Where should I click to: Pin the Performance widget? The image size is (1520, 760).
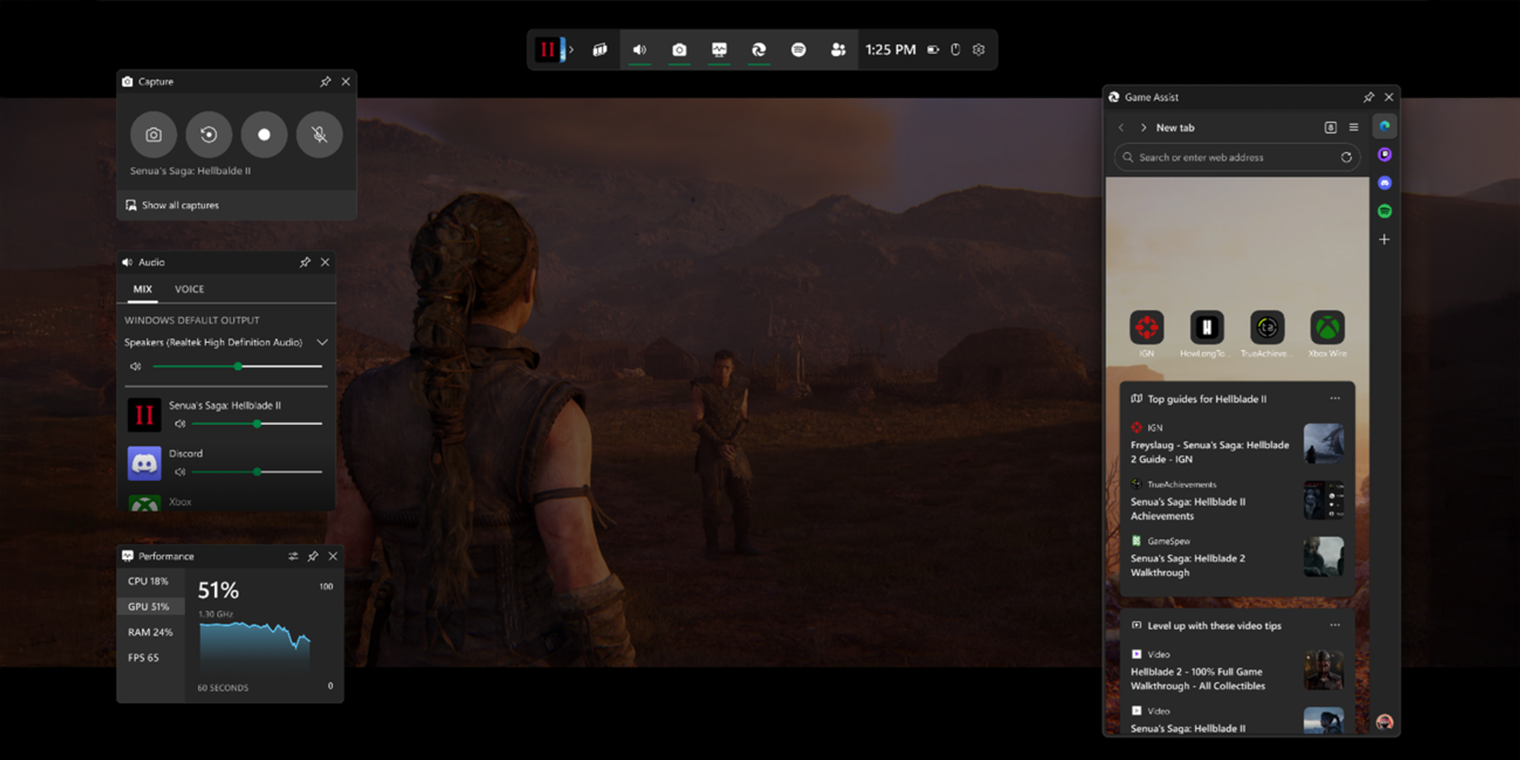[x=313, y=556]
